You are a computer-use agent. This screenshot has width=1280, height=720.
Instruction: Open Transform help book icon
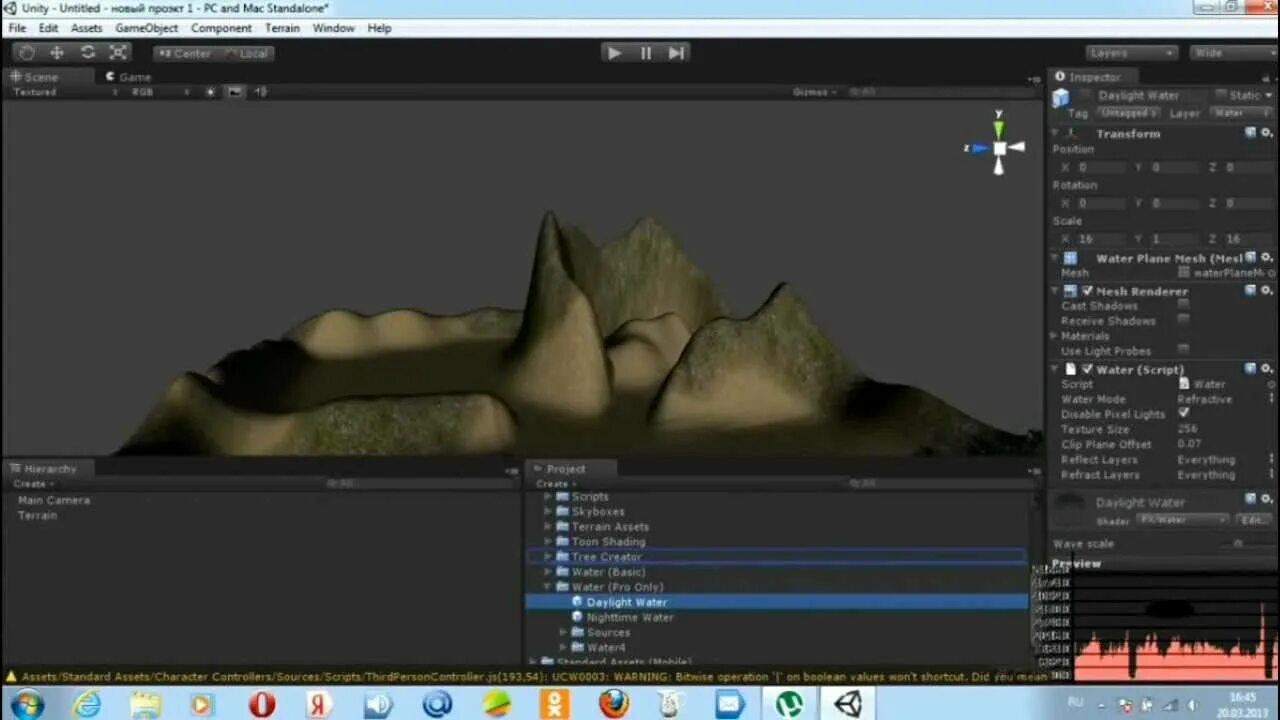(x=1250, y=132)
